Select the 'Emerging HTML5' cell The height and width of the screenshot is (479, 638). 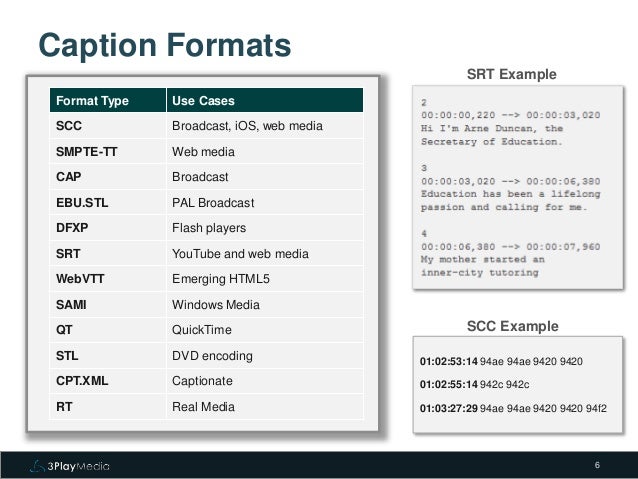pos(265,279)
